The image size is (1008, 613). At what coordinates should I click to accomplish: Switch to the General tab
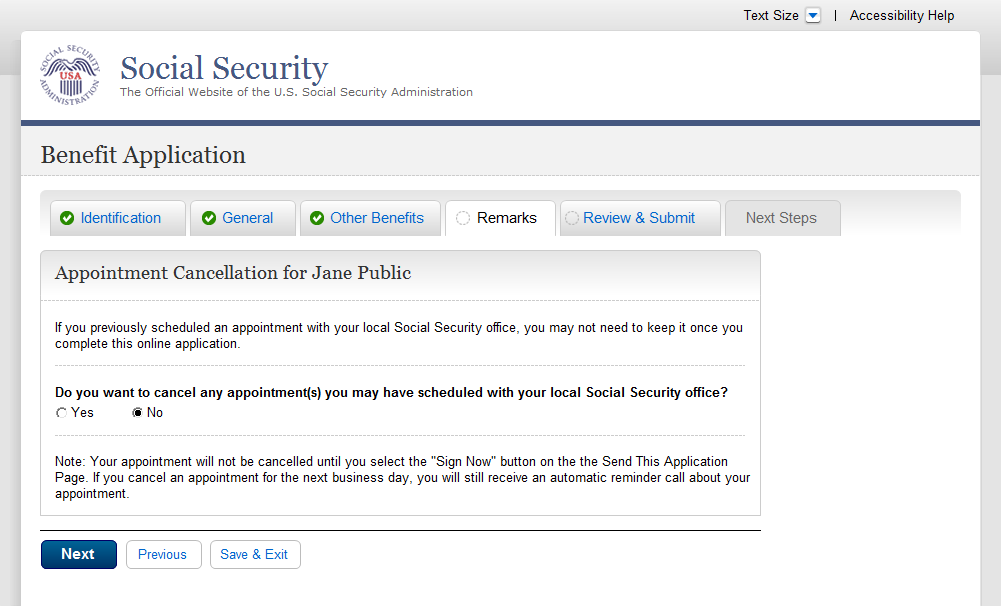[247, 218]
